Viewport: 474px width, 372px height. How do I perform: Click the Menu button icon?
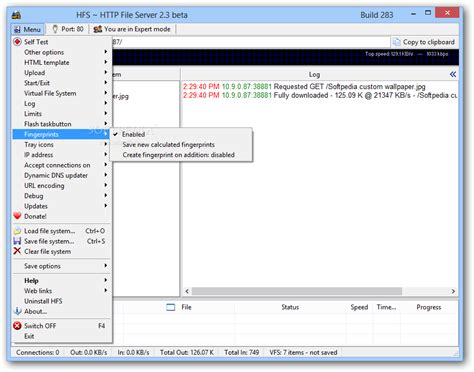click(x=17, y=30)
